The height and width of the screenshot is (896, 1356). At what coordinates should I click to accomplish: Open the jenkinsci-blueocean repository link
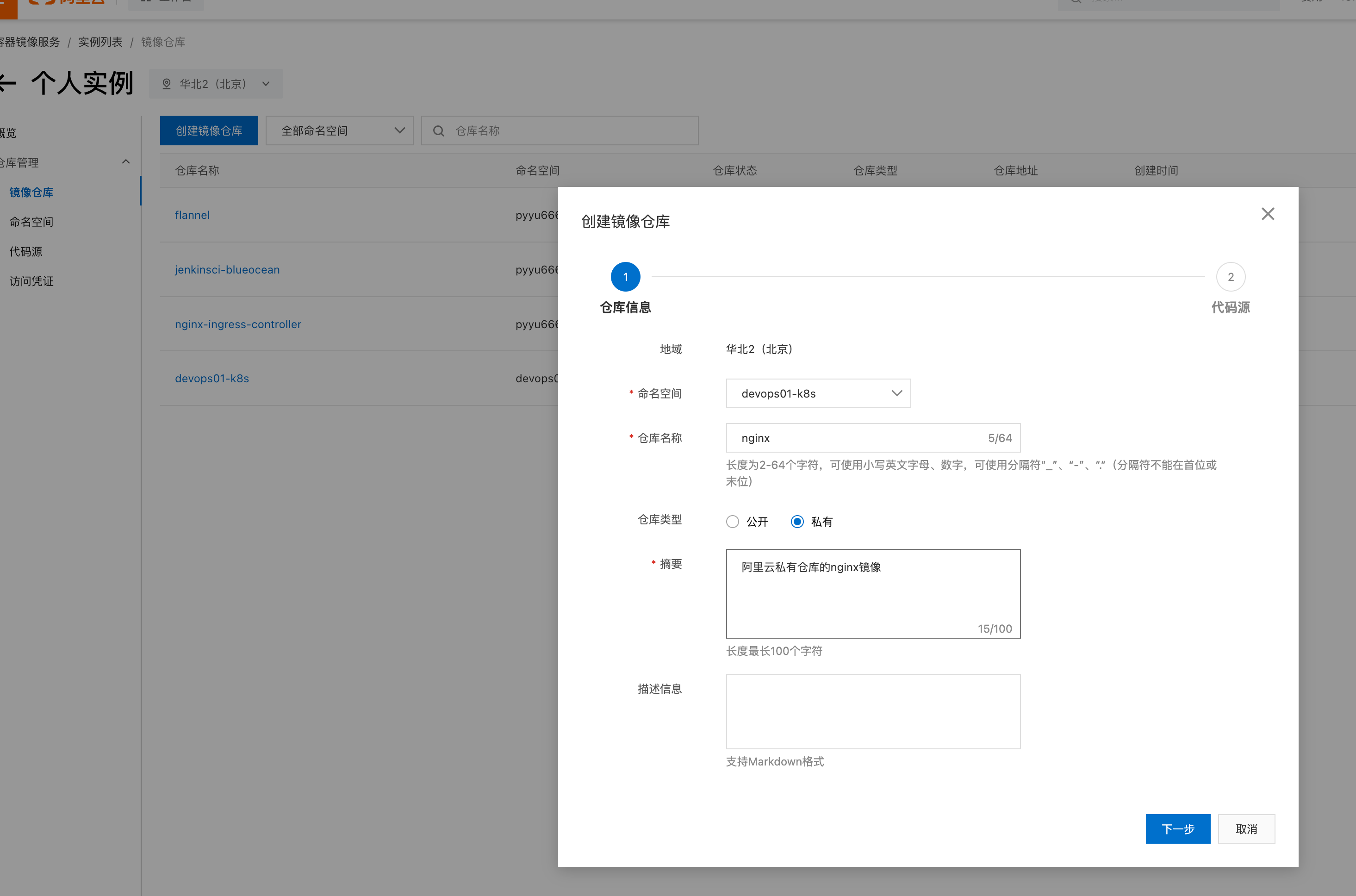227,270
